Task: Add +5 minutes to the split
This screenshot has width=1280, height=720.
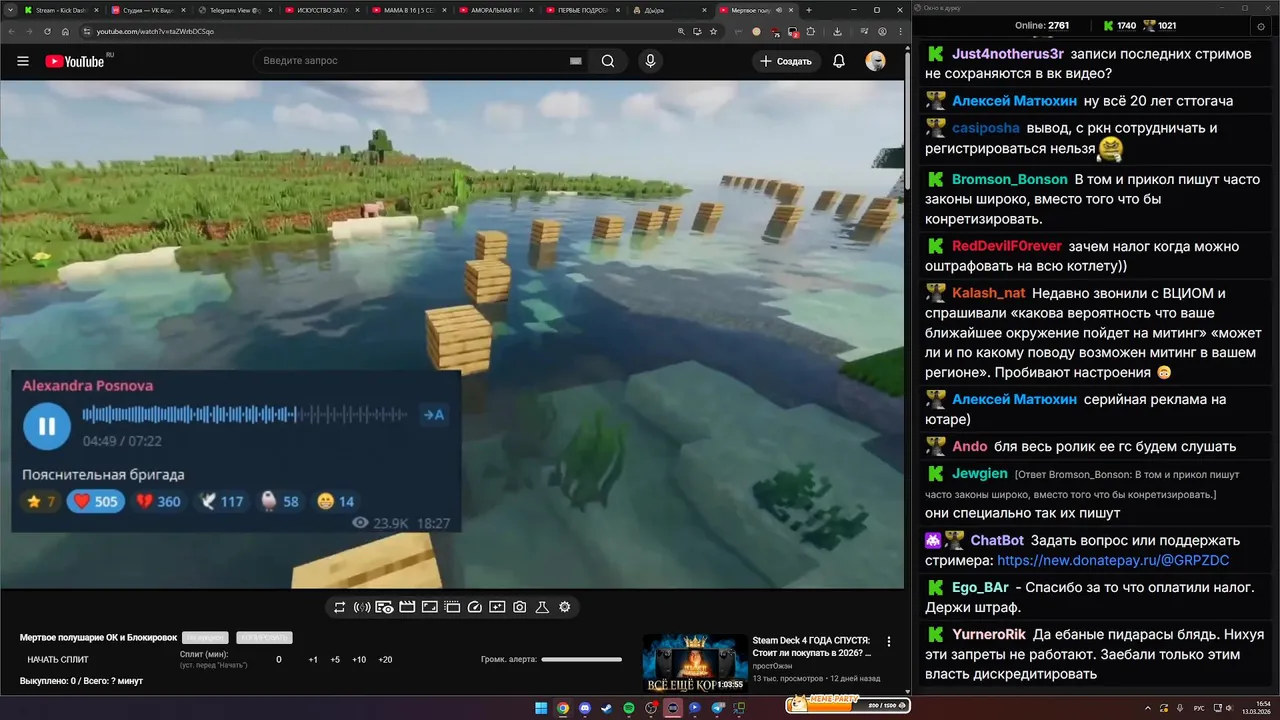Action: (335, 659)
